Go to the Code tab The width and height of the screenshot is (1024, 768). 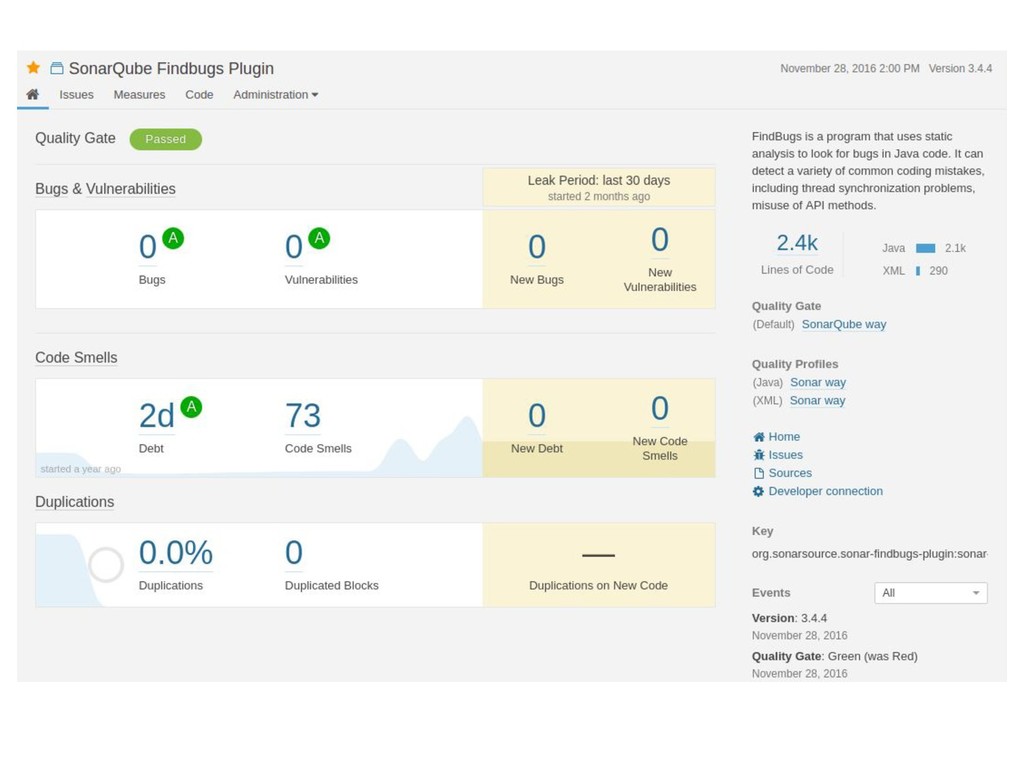click(x=199, y=95)
